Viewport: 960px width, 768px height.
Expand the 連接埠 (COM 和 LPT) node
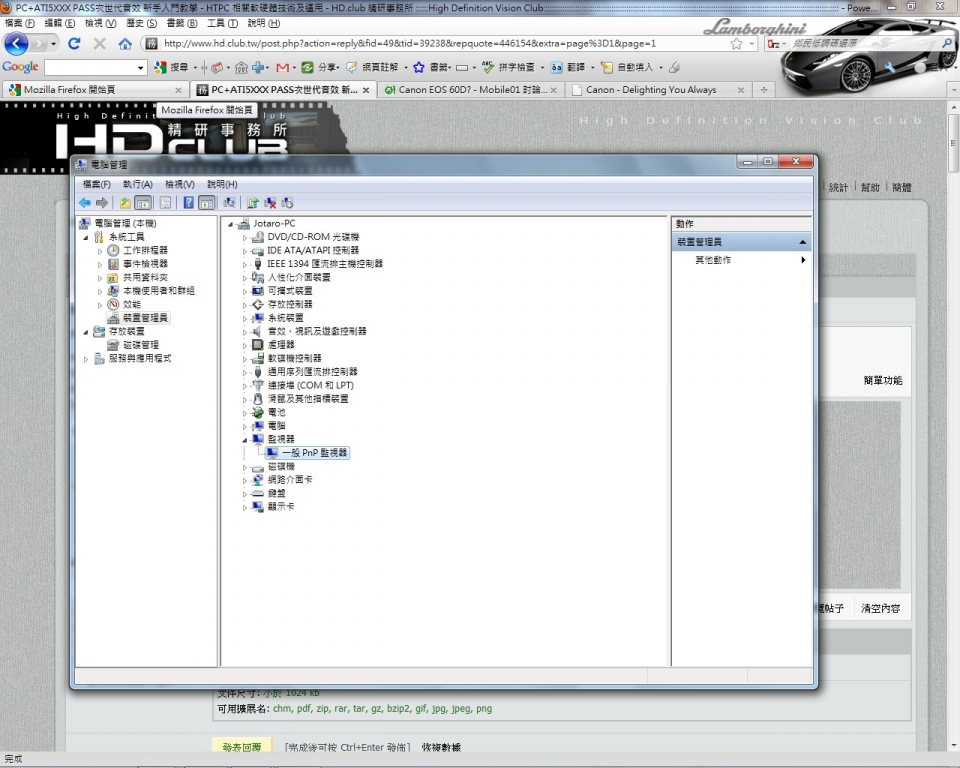(x=244, y=385)
